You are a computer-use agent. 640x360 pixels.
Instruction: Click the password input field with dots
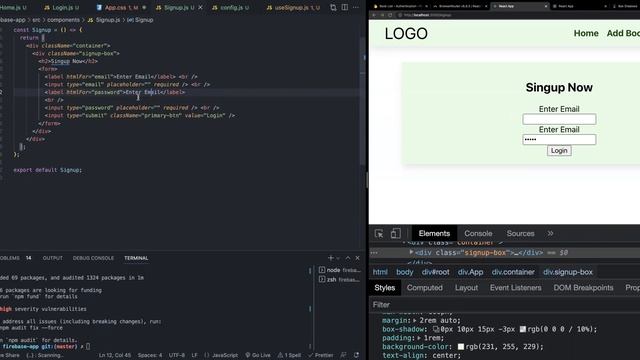559,140
